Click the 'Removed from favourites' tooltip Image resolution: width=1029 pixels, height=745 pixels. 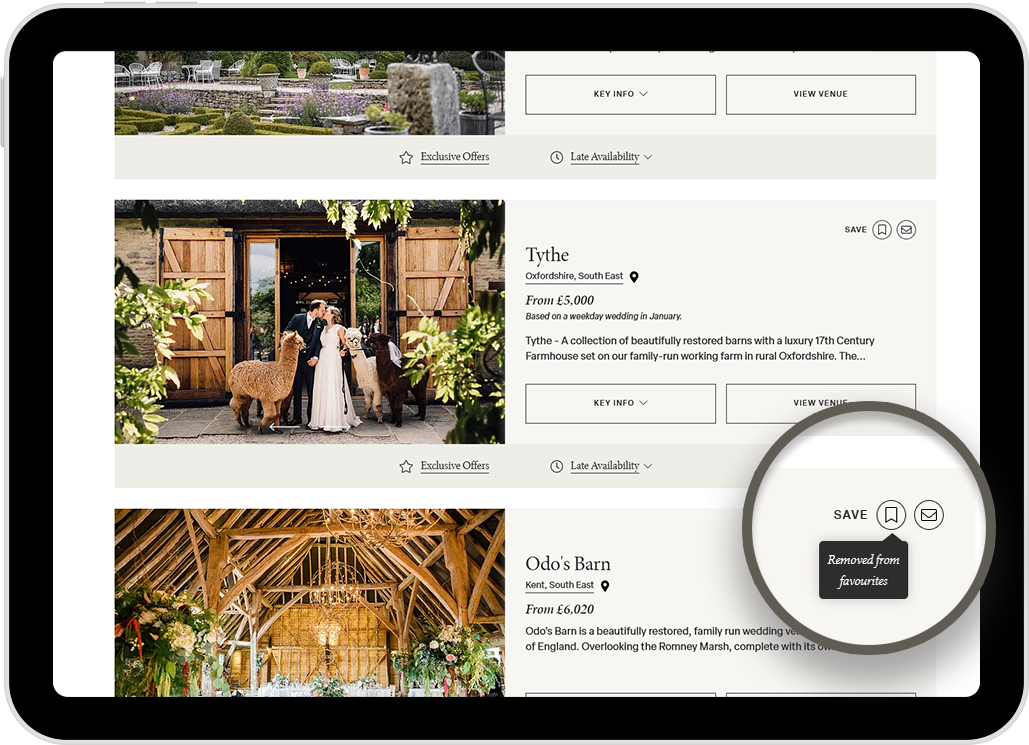click(x=863, y=570)
